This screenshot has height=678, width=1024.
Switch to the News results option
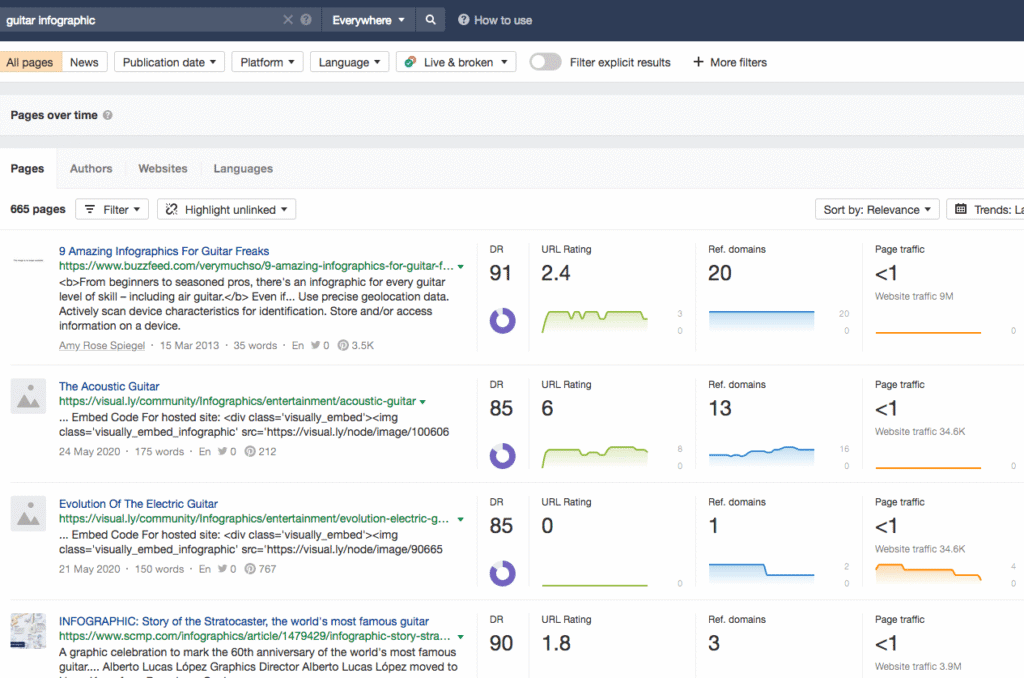coord(84,62)
